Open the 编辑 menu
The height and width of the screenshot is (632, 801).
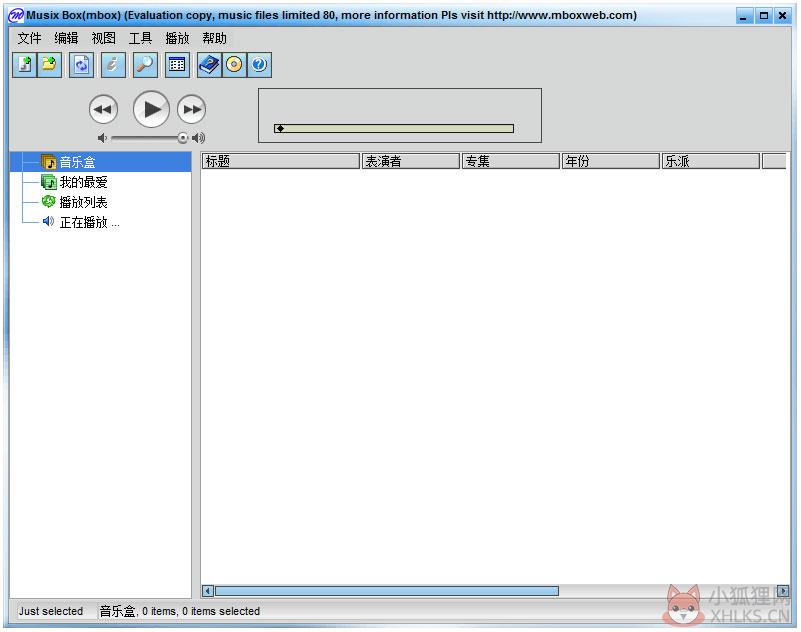click(66, 38)
